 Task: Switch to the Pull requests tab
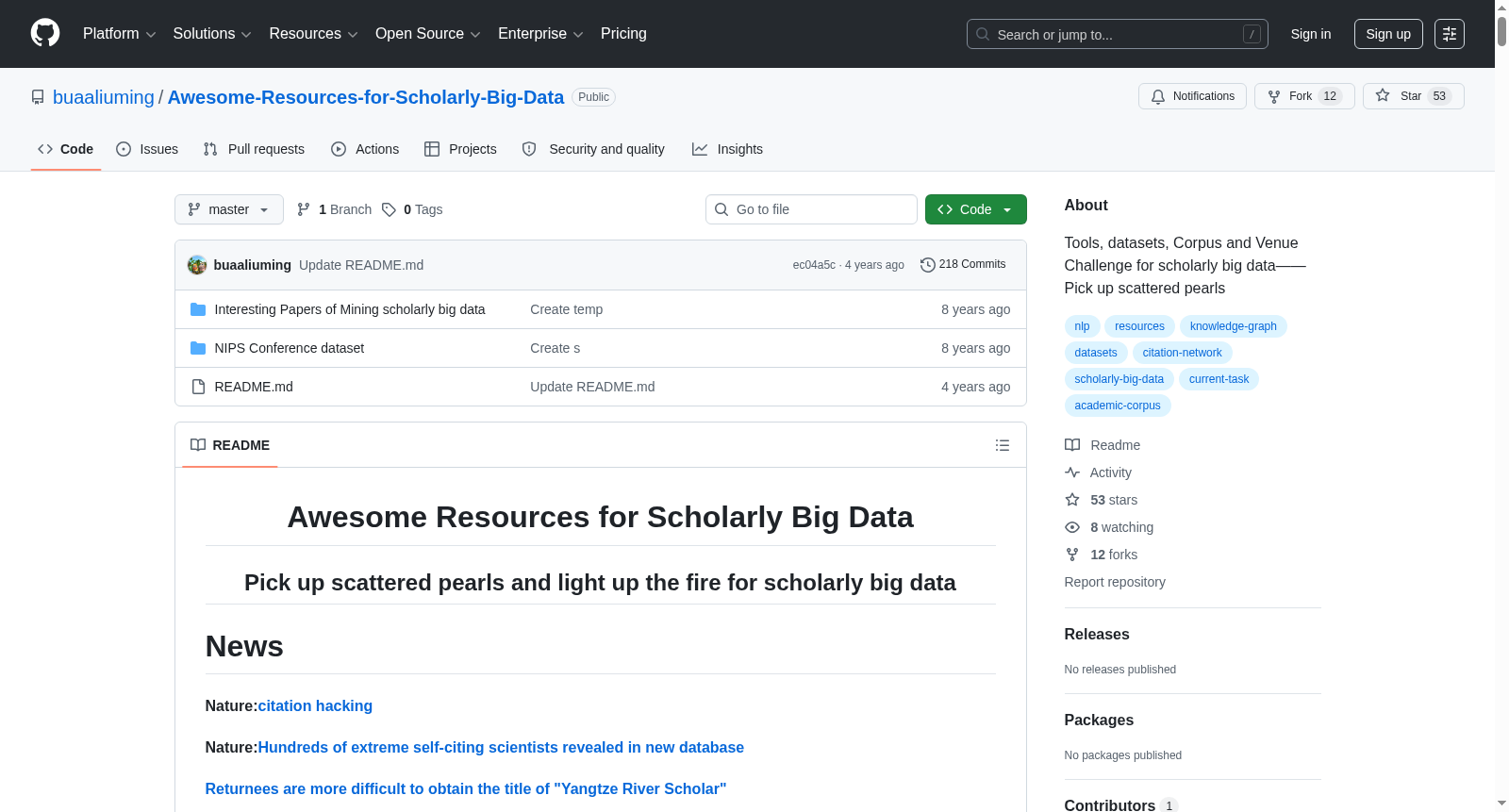point(254,149)
